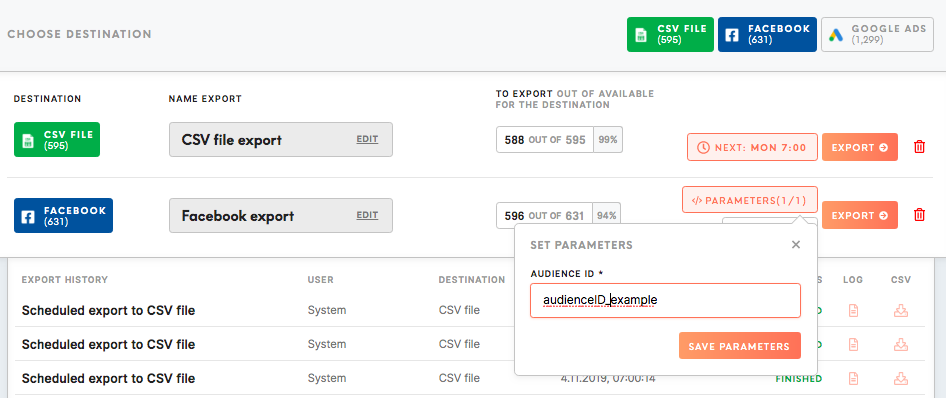Image resolution: width=946 pixels, height=398 pixels.
Task: Click the DESTINATION column header in history
Action: pyautogui.click(x=472, y=280)
